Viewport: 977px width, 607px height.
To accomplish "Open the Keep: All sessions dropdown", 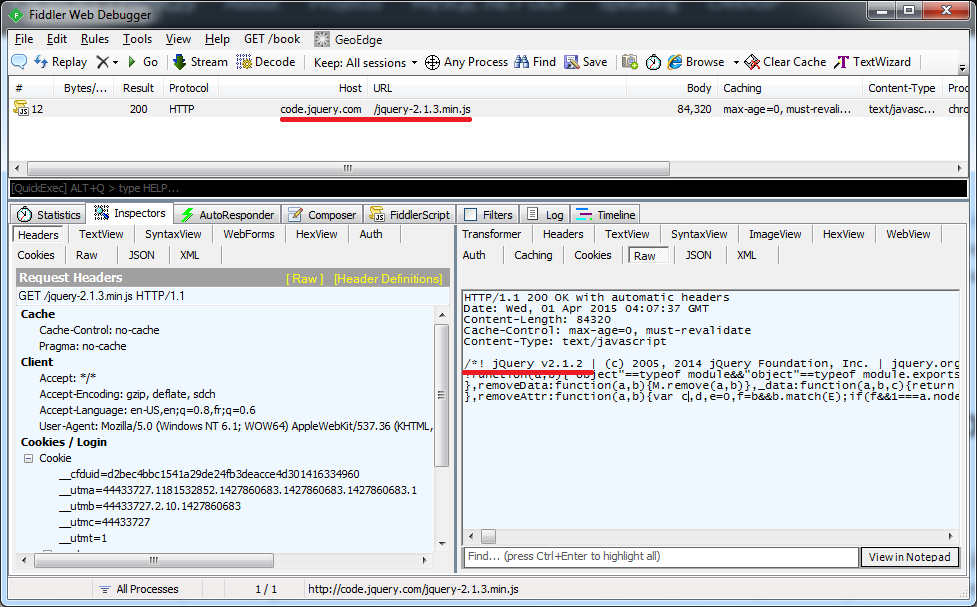I will 365,62.
